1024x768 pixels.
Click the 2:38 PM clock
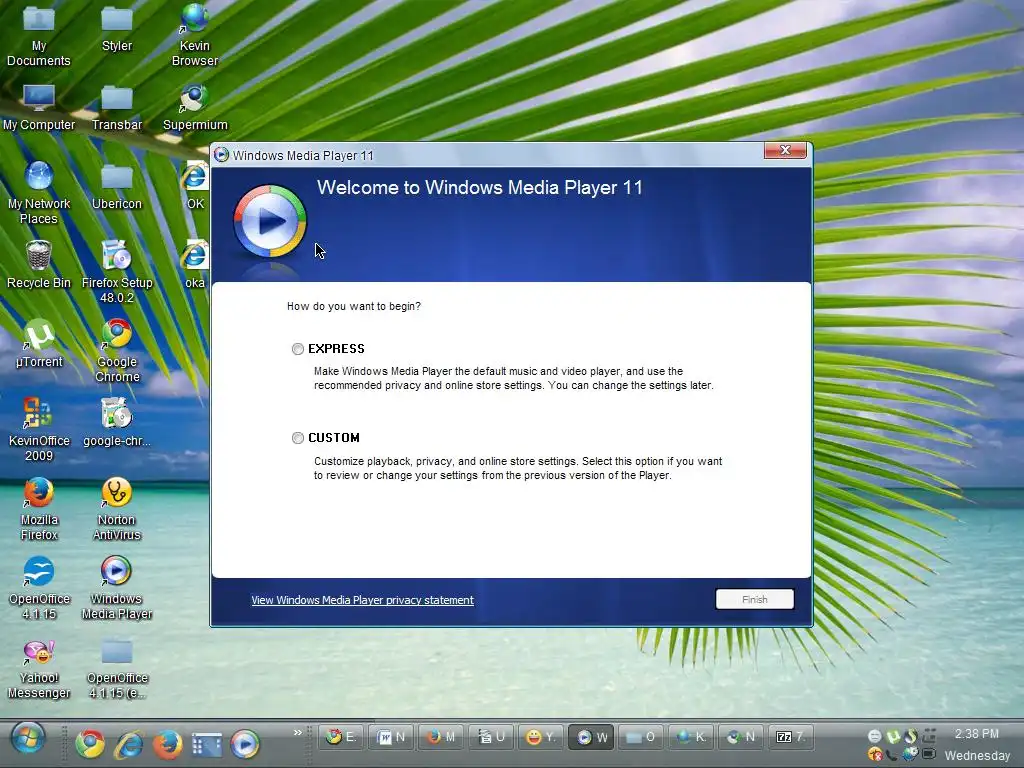pos(976,733)
